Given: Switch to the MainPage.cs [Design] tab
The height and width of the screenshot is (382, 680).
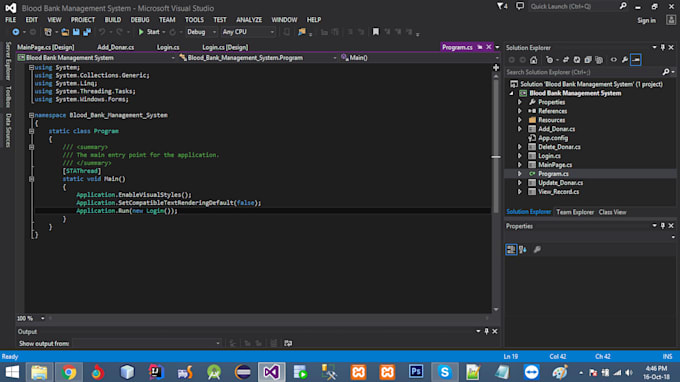Looking at the screenshot, I should (x=46, y=47).
